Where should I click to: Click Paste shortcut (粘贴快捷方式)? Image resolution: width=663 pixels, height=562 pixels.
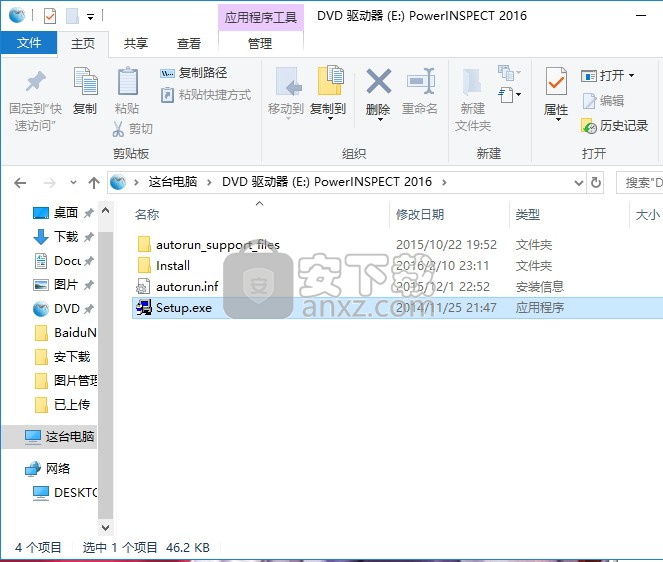206,95
